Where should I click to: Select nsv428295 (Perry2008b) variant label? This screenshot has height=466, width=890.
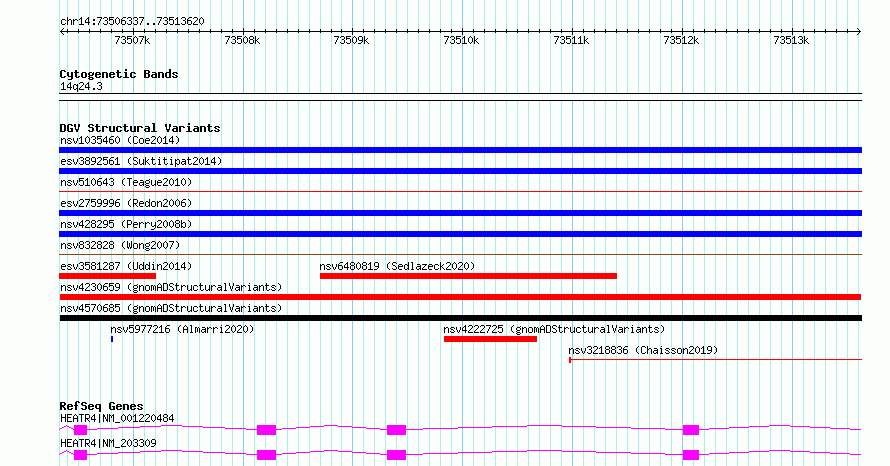pyautogui.click(x=126, y=224)
